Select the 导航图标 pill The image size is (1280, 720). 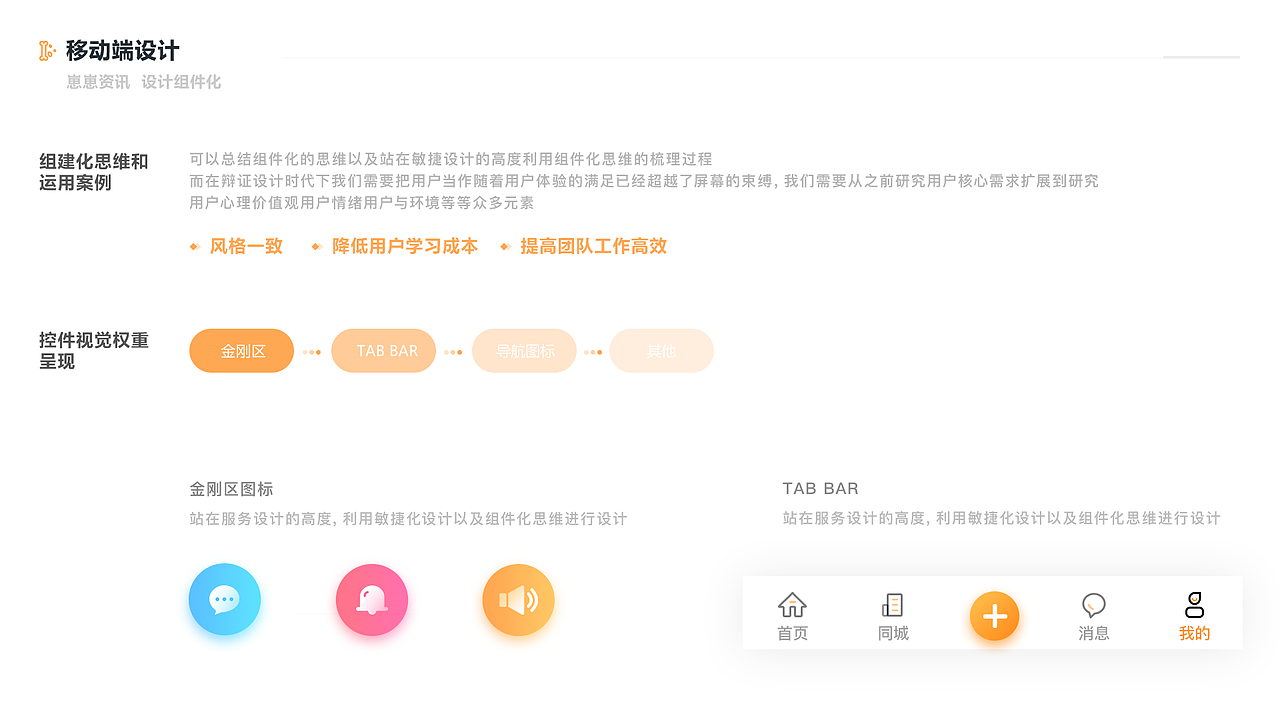click(x=524, y=350)
